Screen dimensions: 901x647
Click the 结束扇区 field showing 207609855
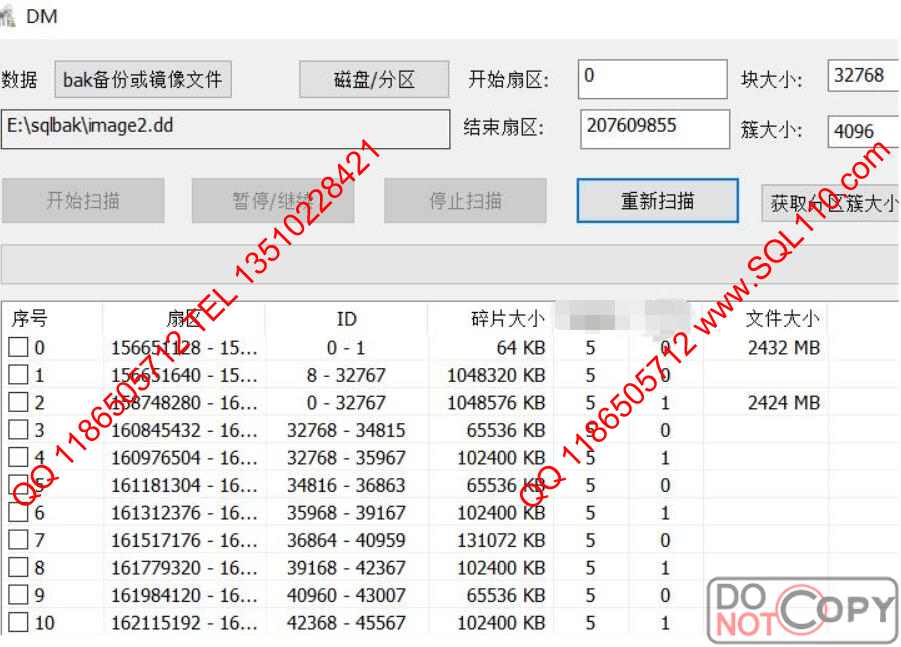click(654, 127)
